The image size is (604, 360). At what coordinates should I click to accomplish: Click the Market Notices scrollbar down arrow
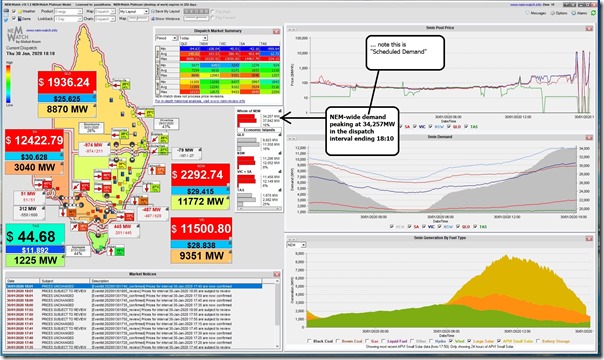click(x=277, y=346)
